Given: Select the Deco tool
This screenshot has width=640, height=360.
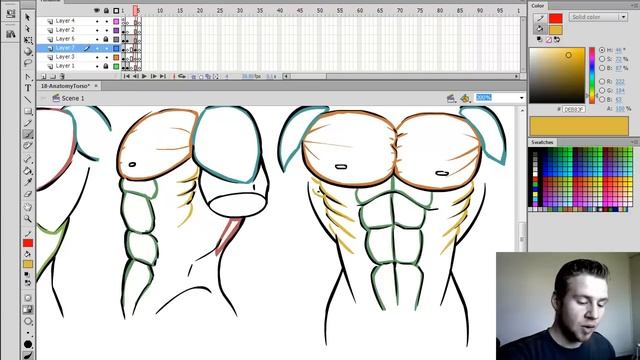Looking at the screenshot, I should [28, 146].
